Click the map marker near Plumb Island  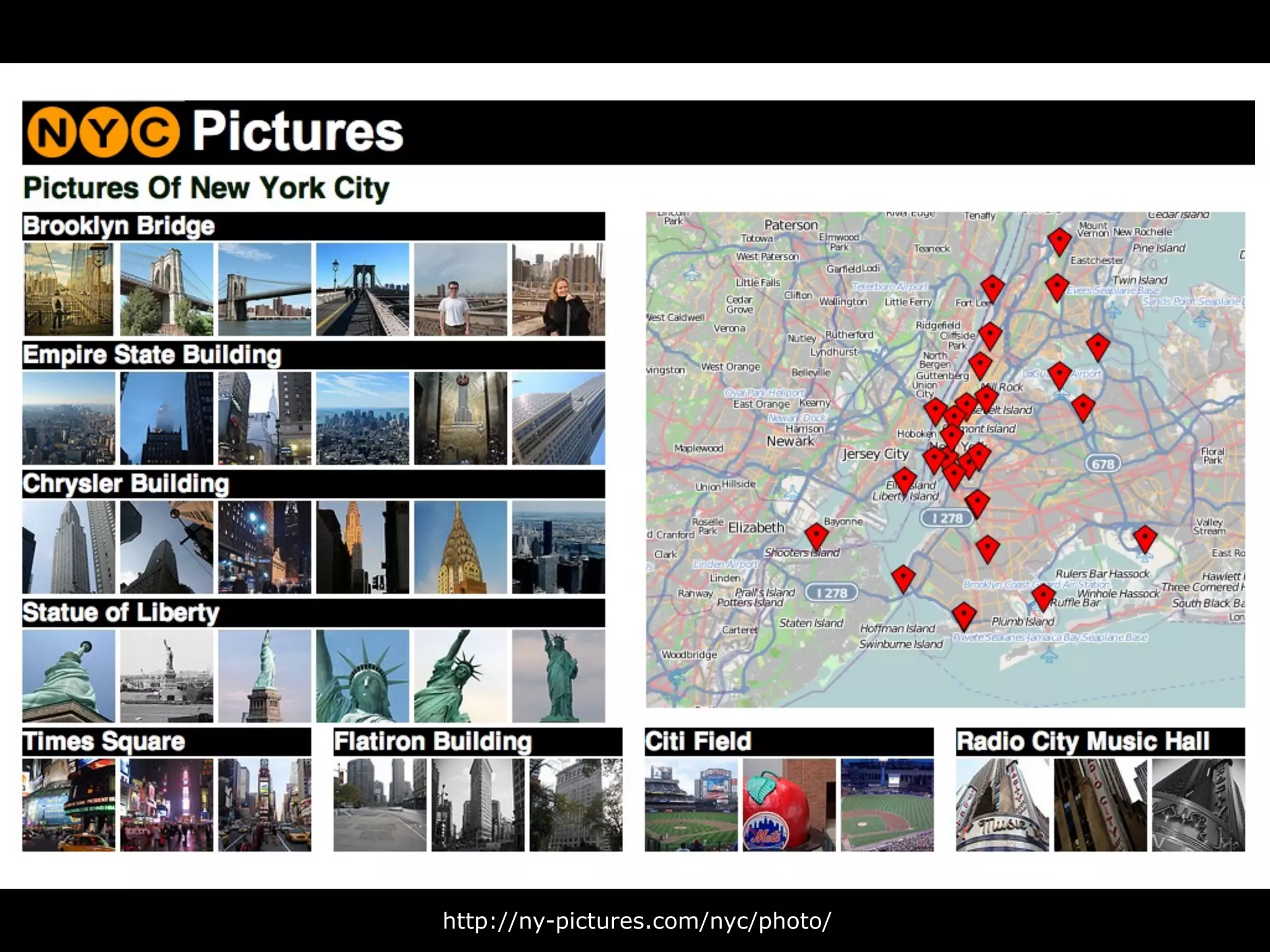pyautogui.click(x=964, y=615)
